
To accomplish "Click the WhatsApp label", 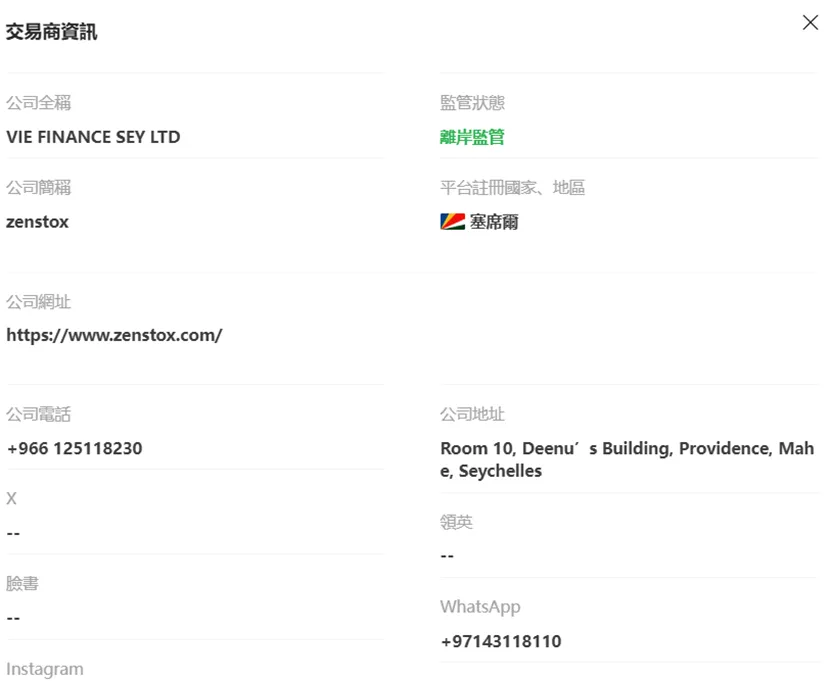I will click(x=480, y=607).
